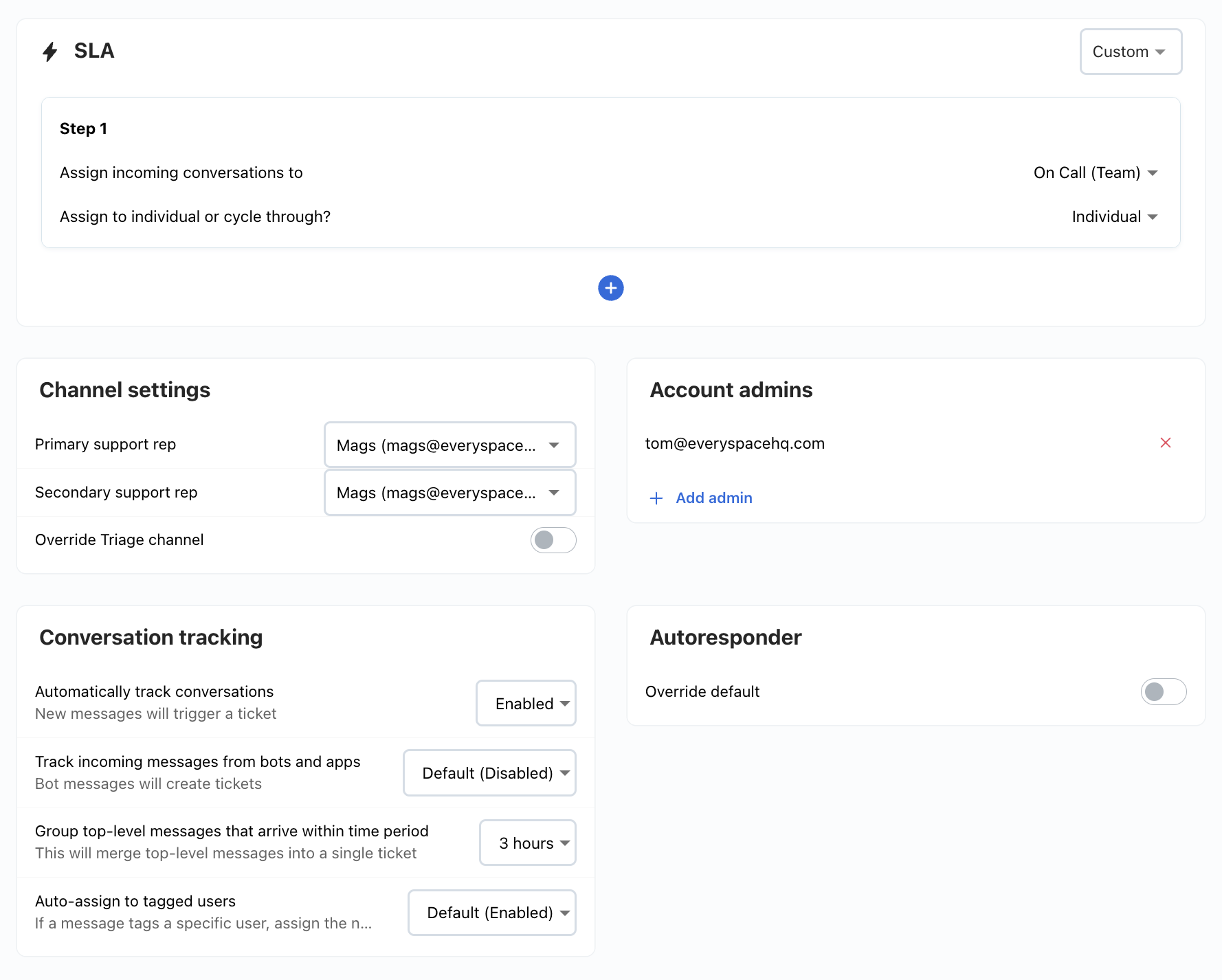The height and width of the screenshot is (980, 1222).
Task: Open the On Call (Team) assignment dropdown
Action: click(x=1096, y=172)
